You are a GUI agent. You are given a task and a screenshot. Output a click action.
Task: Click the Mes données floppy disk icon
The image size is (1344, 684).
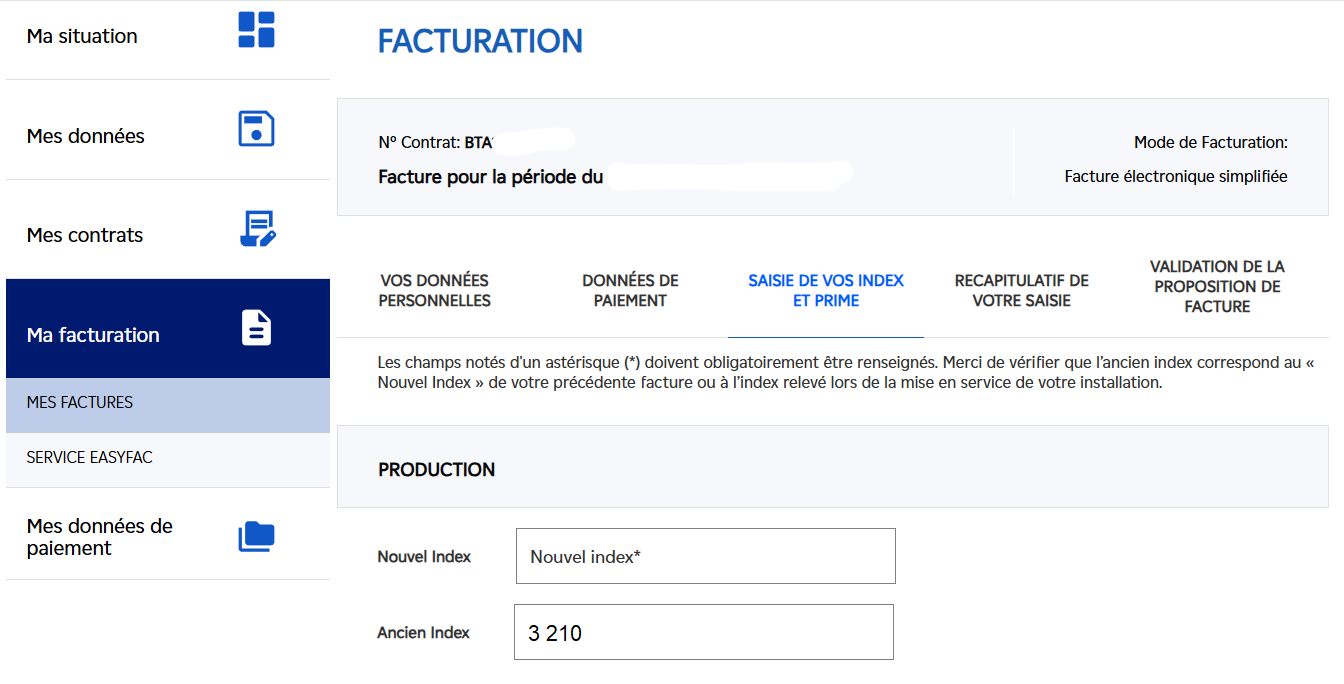(x=256, y=129)
